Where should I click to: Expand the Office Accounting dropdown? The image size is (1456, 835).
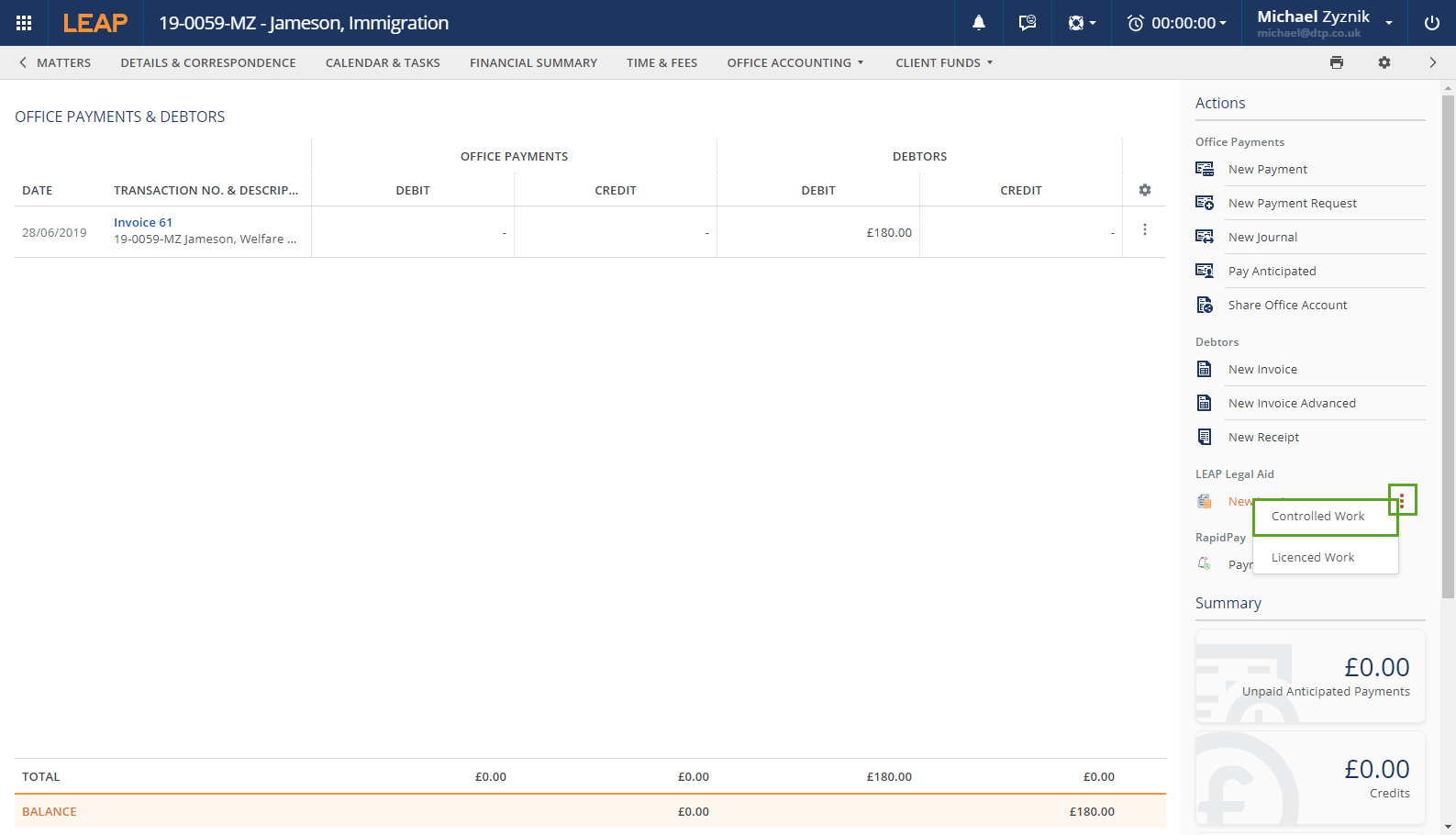pyautogui.click(x=795, y=62)
